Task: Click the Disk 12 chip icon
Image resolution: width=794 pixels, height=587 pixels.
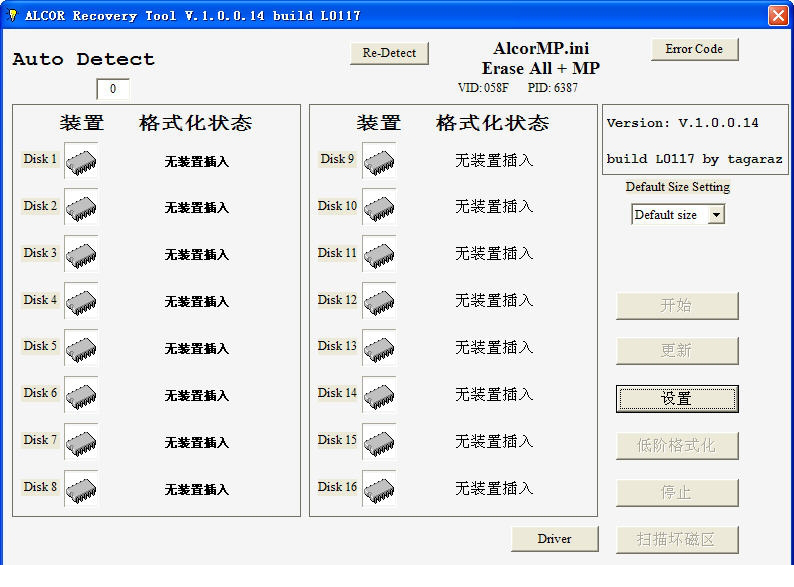Action: click(379, 301)
